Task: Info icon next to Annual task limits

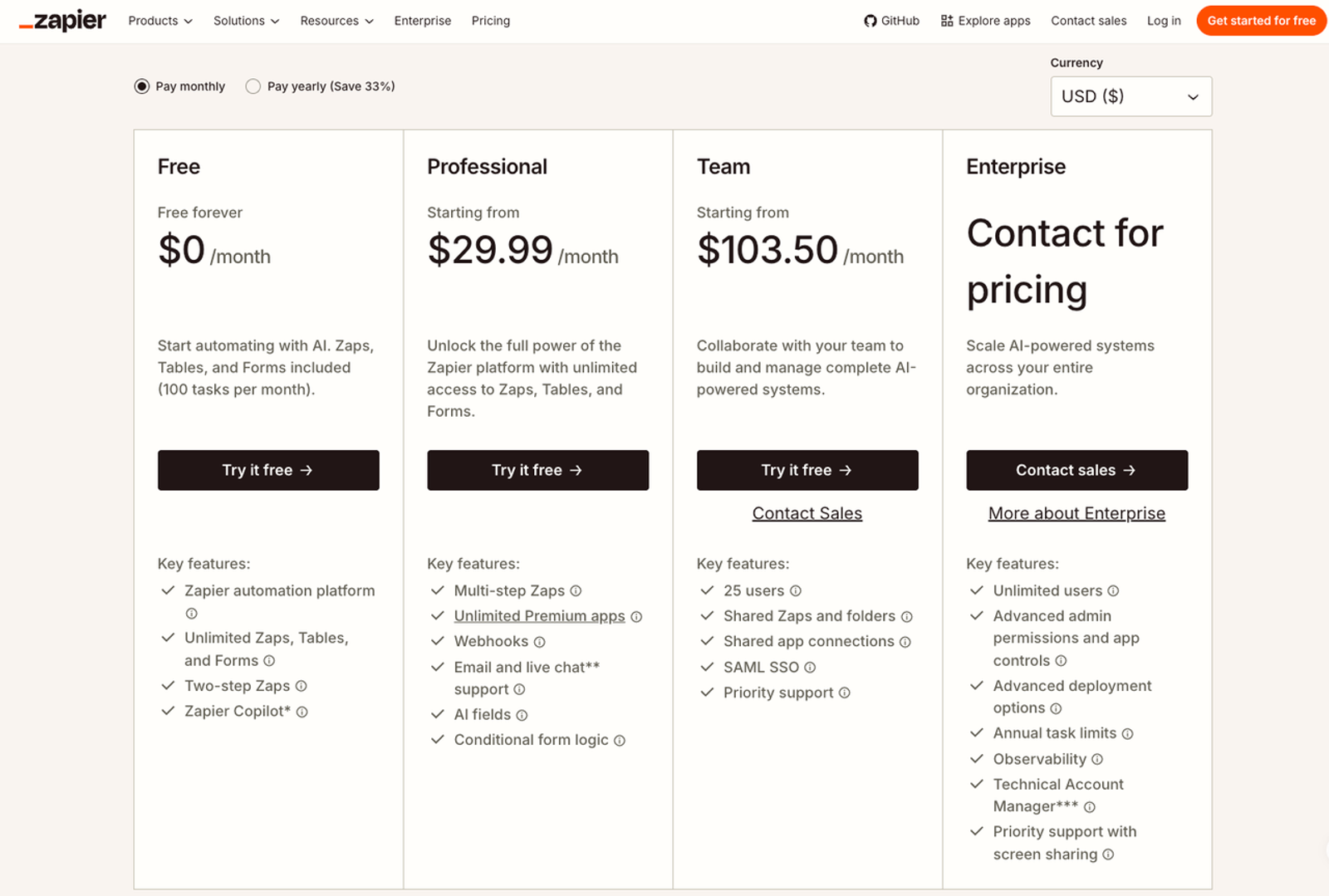Action: pos(1127,734)
